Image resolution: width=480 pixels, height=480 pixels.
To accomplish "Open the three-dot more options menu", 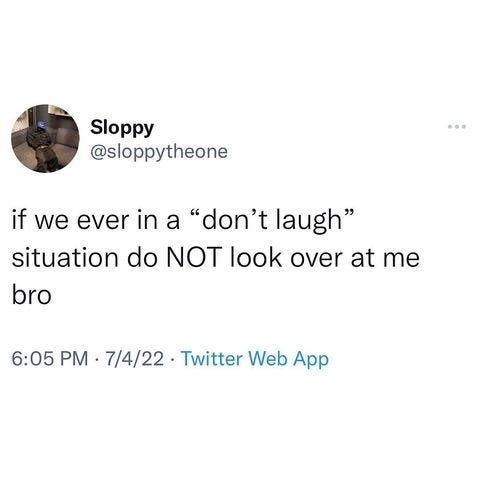I will point(457,127).
